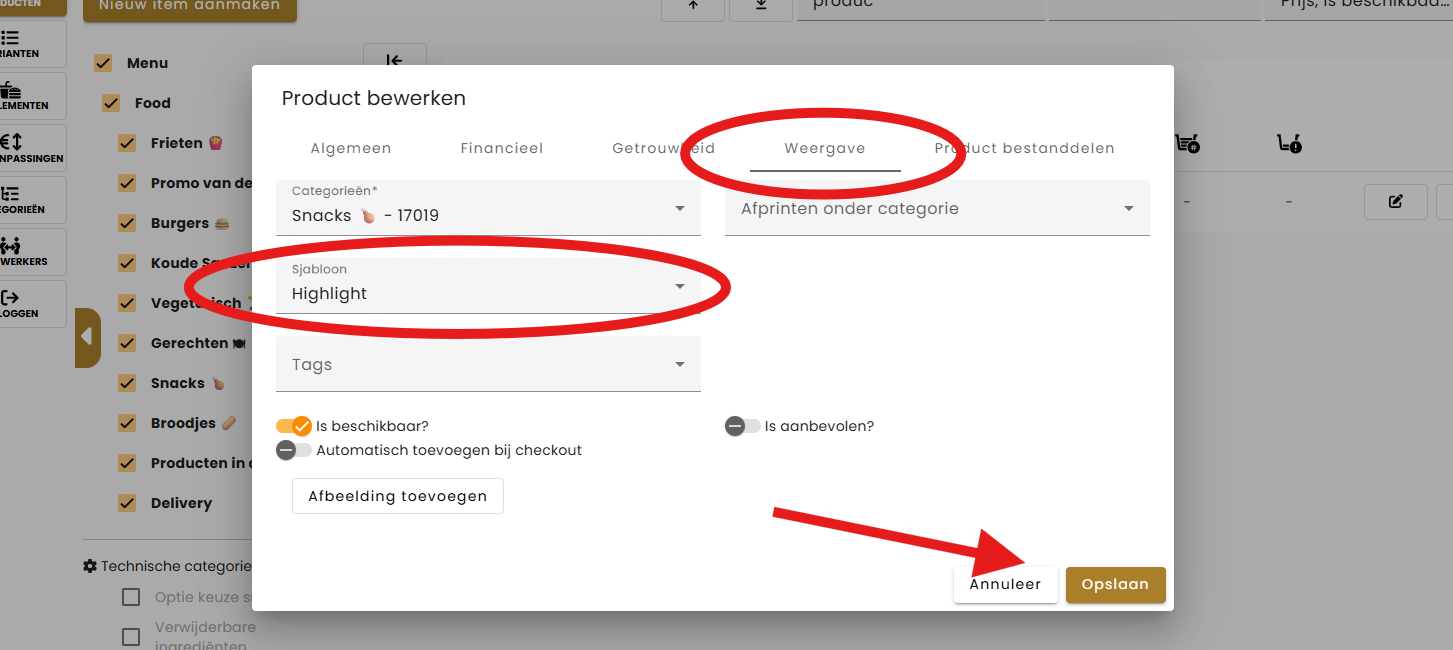The height and width of the screenshot is (650, 1453).
Task: Click the Uitloggen logout icon
Action: 20,304
